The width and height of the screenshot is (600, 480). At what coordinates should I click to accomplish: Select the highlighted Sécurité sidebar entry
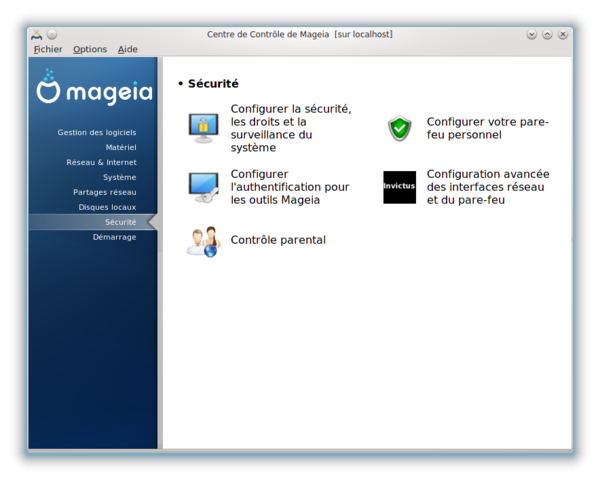pos(93,222)
